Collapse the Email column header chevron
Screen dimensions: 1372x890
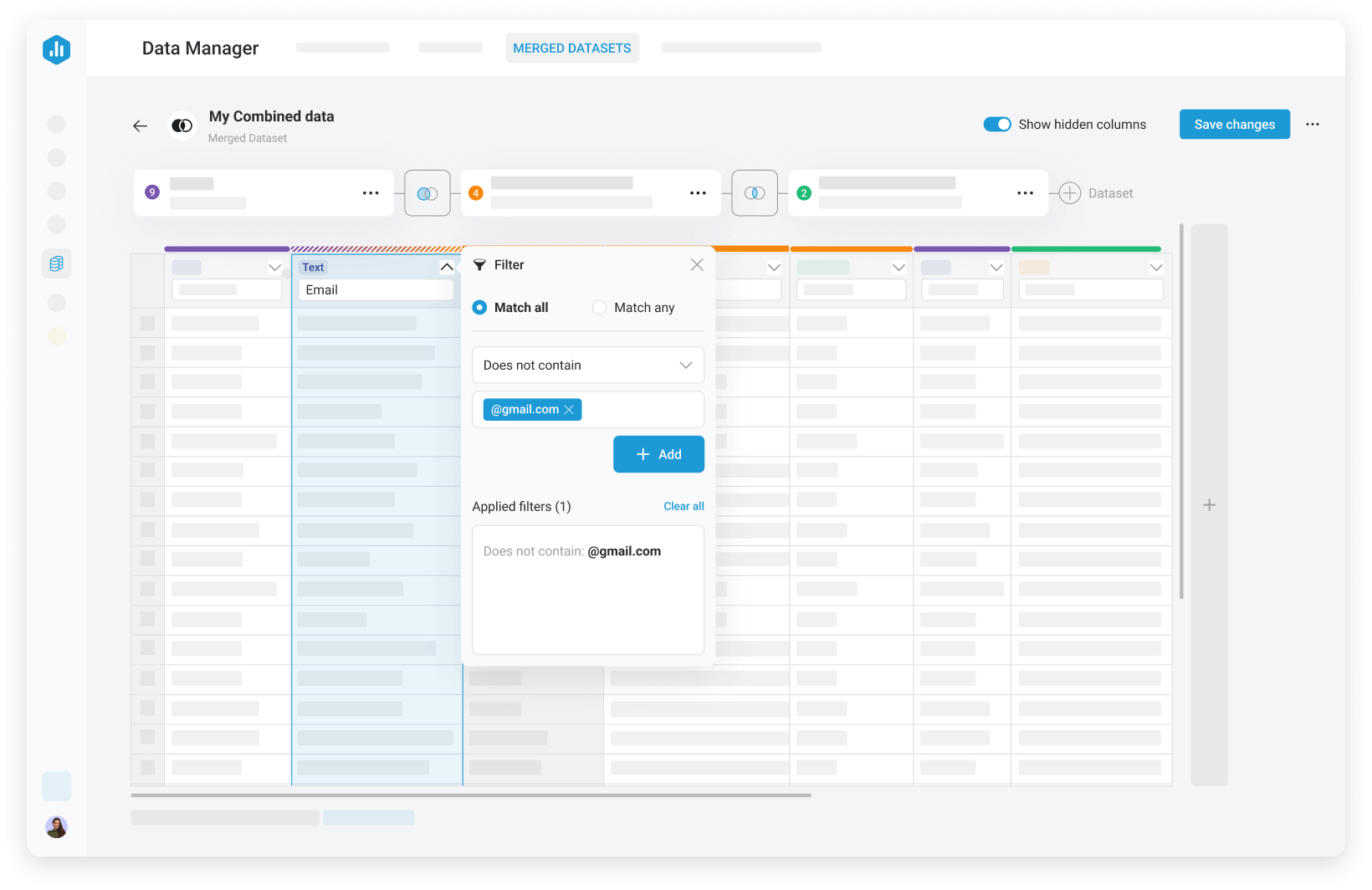click(x=448, y=267)
